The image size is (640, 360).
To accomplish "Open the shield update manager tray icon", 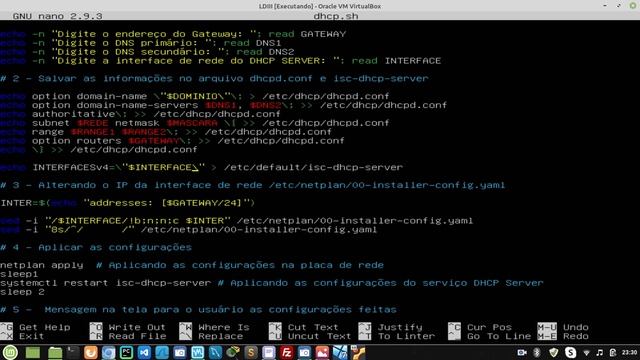I will tap(553, 353).
